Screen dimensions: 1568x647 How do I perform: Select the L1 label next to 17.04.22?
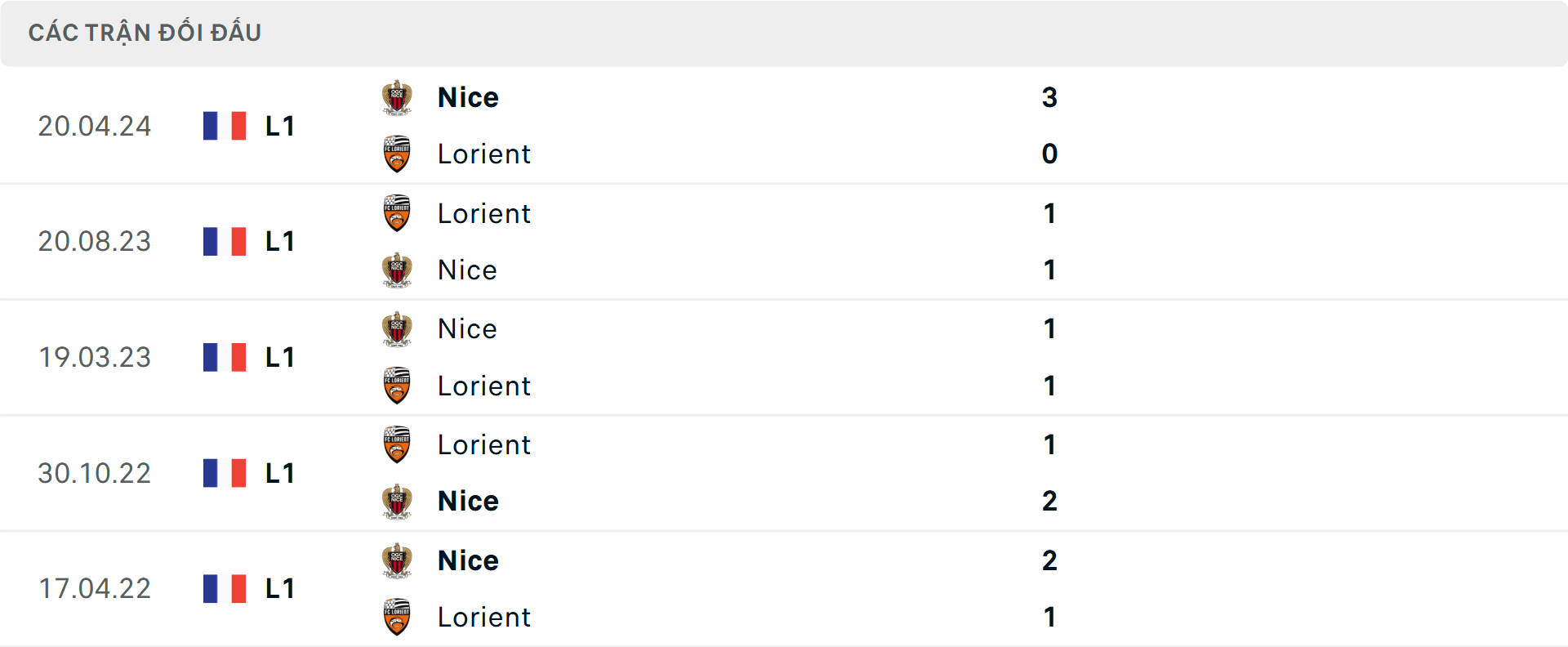[x=278, y=588]
